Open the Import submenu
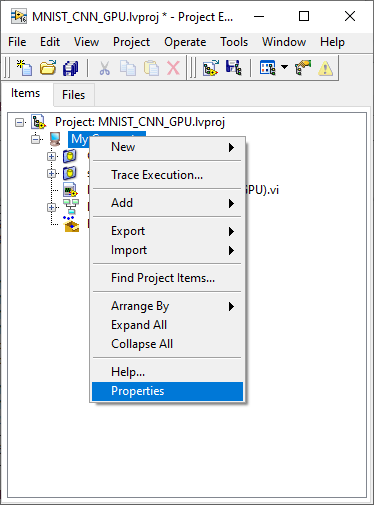 tap(167, 250)
